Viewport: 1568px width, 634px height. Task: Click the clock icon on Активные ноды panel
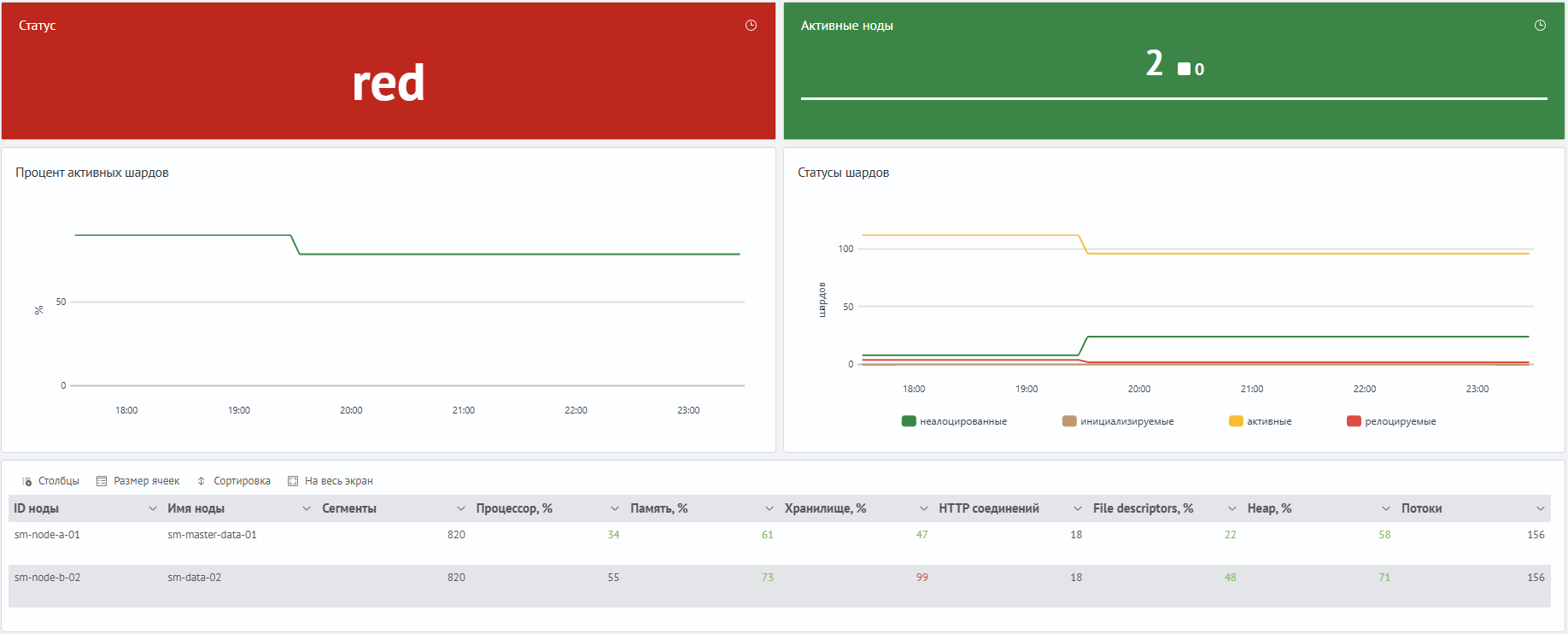[1540, 26]
